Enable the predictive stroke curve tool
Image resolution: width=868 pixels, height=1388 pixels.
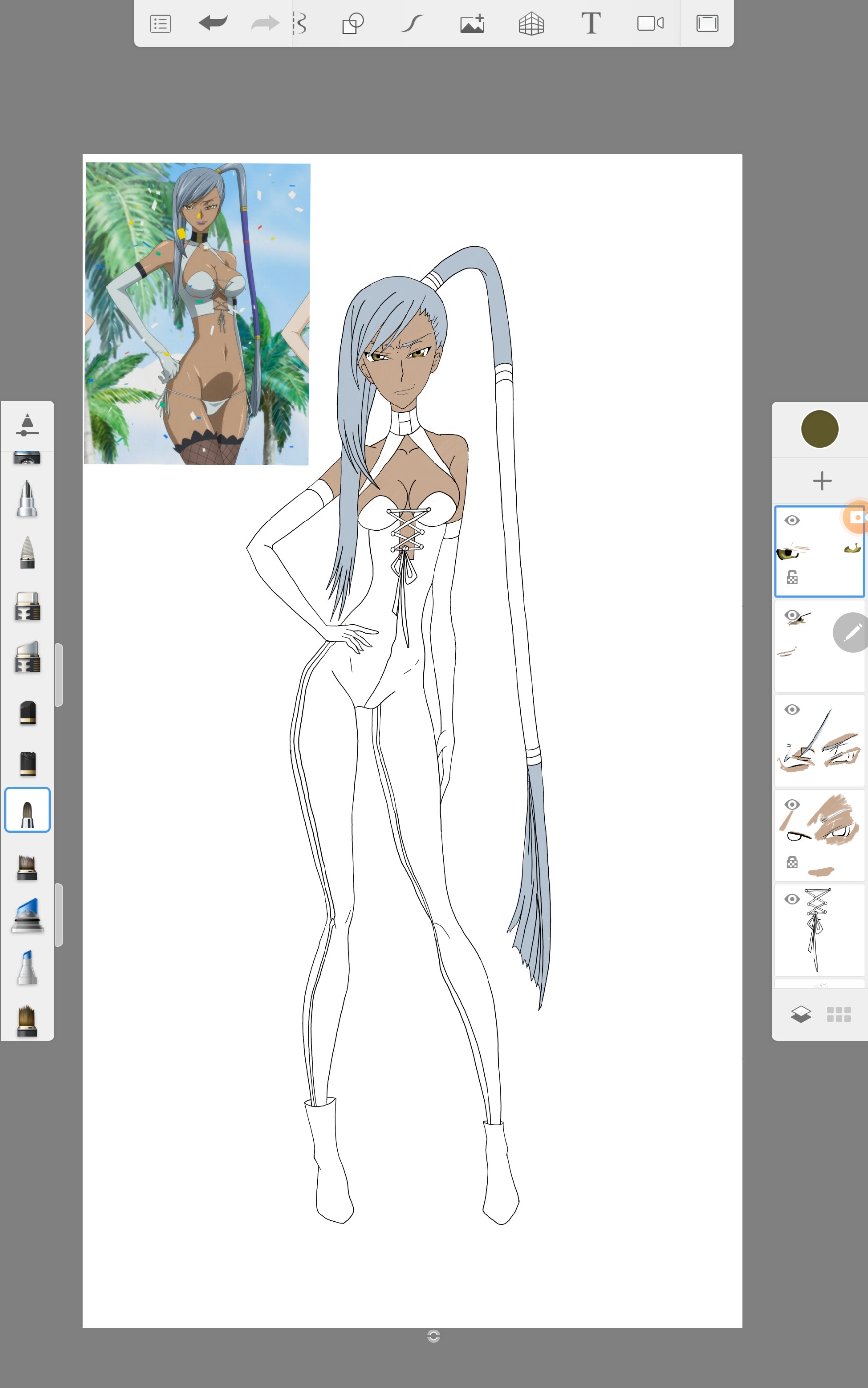(x=412, y=23)
